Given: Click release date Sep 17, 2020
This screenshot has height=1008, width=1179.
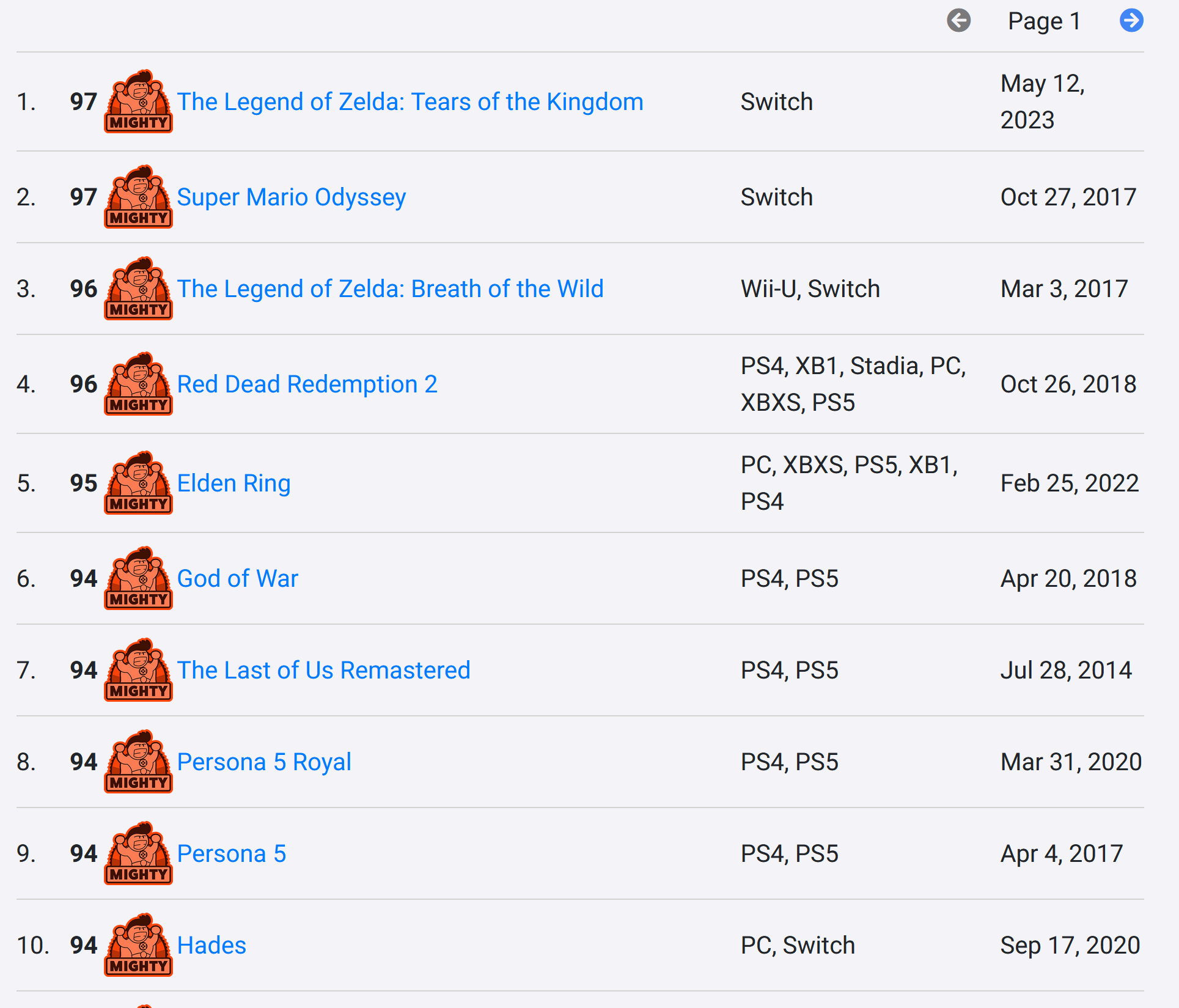Looking at the screenshot, I should point(1070,945).
